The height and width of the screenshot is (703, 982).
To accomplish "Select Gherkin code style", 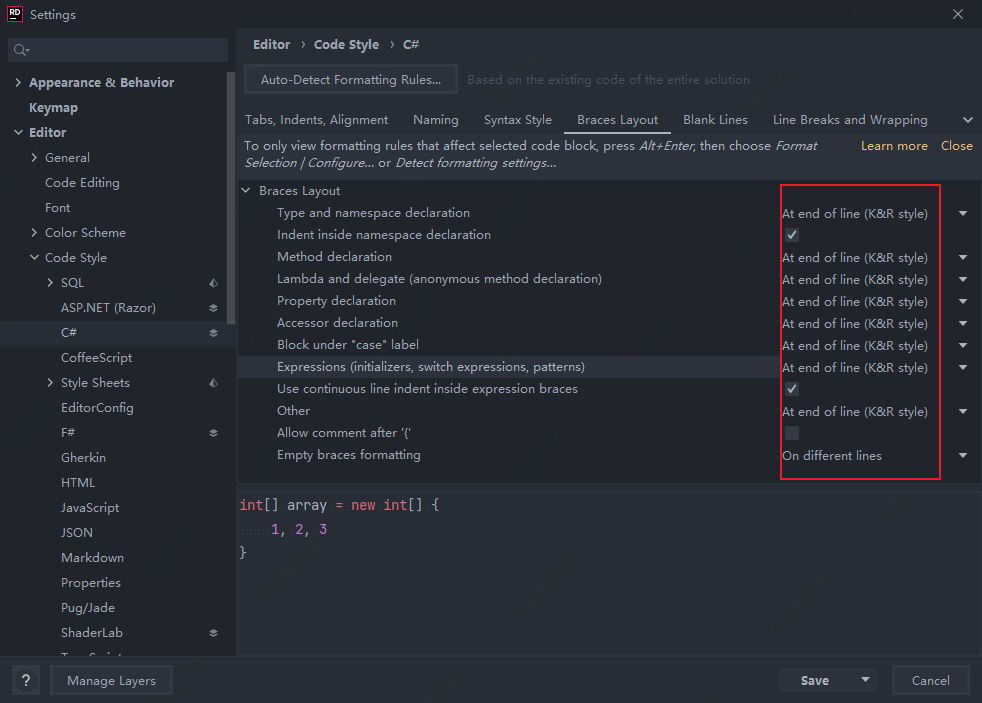I will (x=83, y=458).
